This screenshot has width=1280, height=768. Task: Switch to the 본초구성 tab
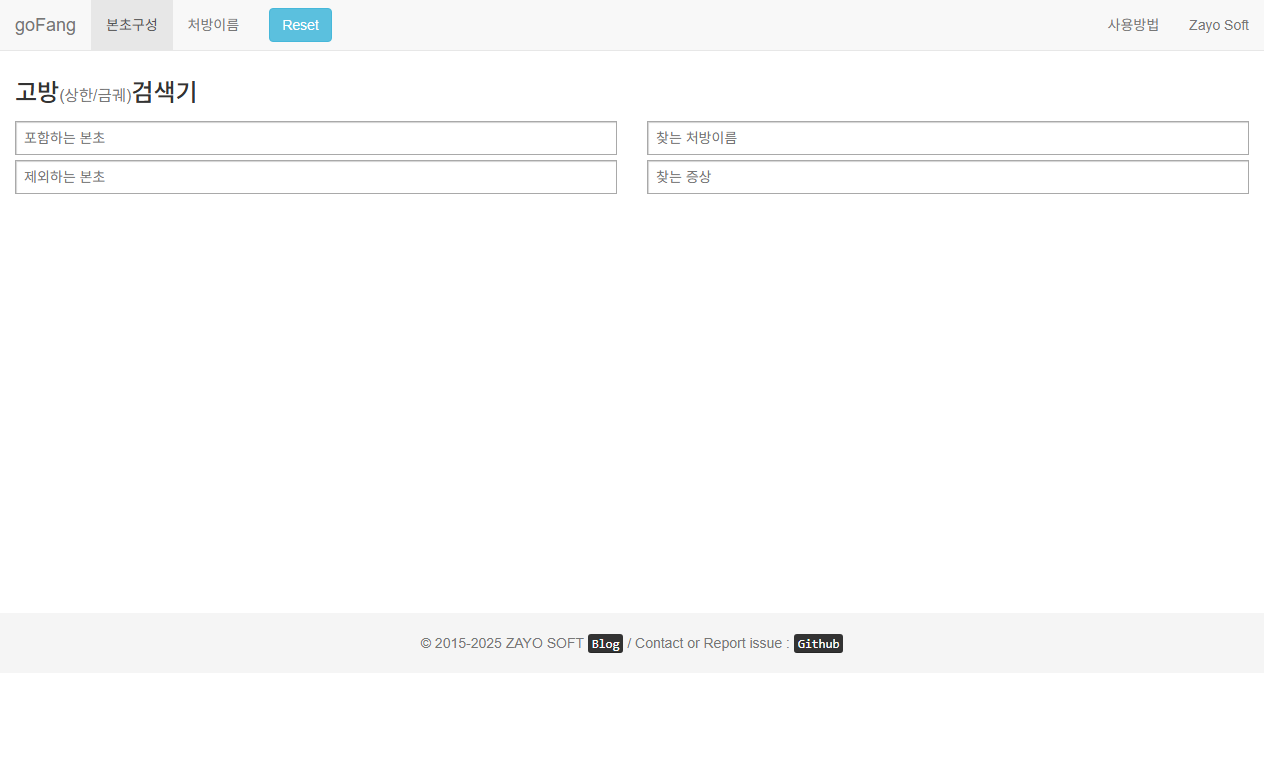[x=132, y=25]
